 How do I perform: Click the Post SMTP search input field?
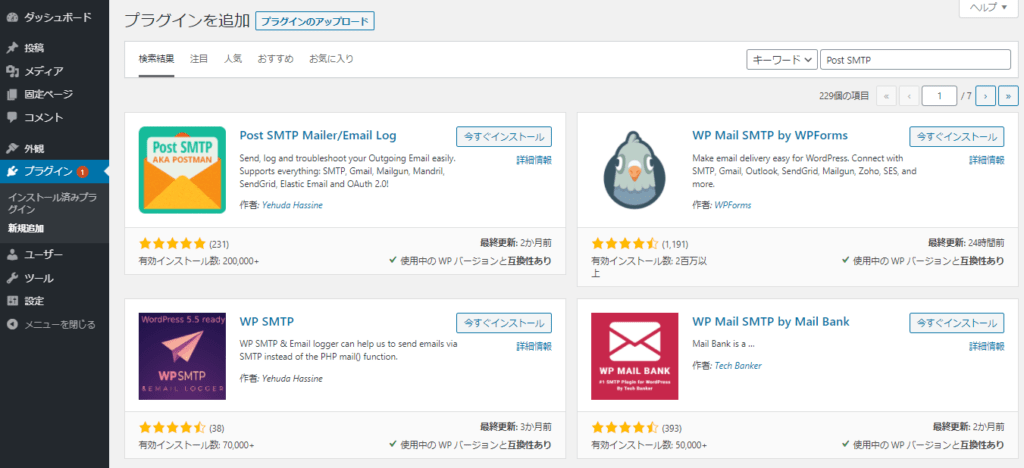point(915,60)
